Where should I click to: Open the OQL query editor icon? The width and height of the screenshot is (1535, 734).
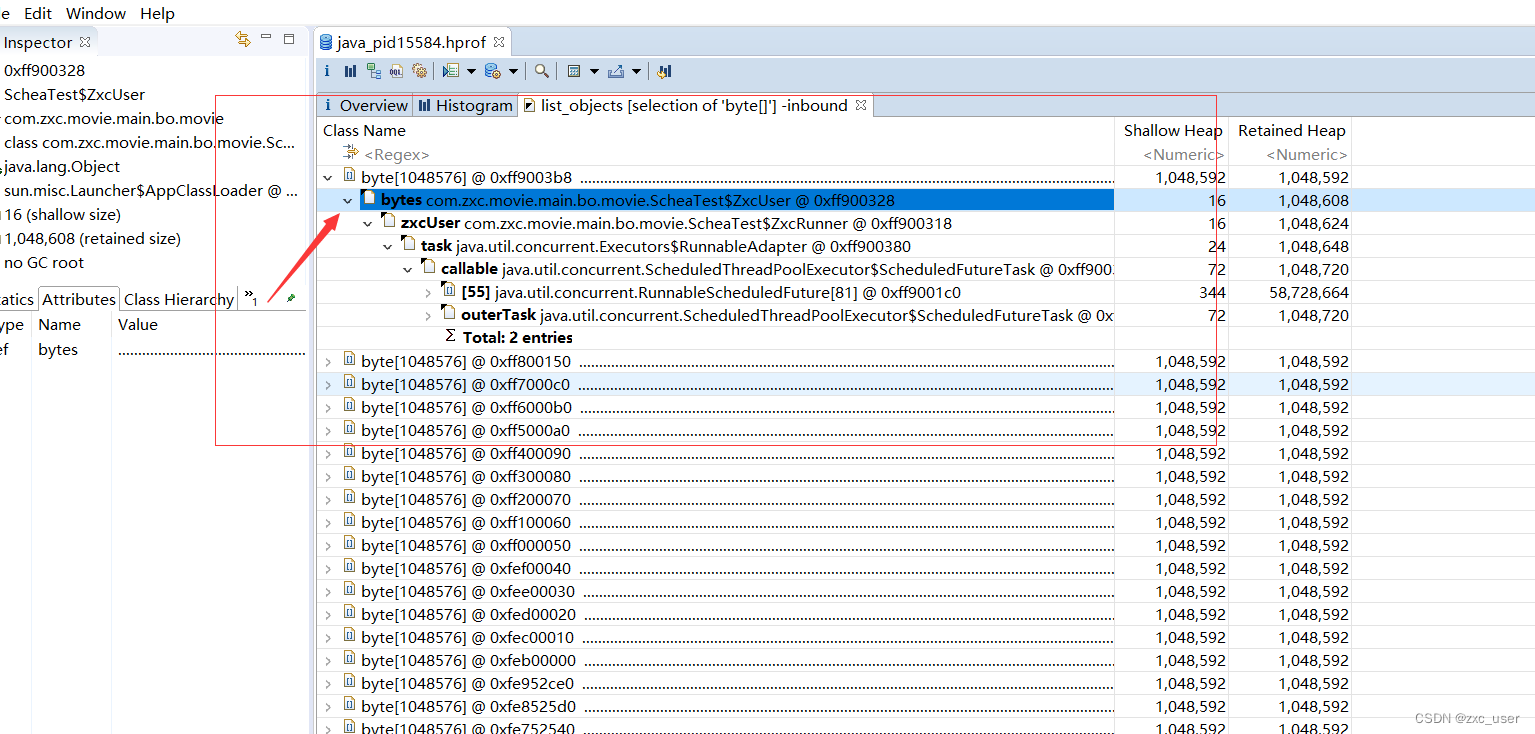pyautogui.click(x=396, y=71)
